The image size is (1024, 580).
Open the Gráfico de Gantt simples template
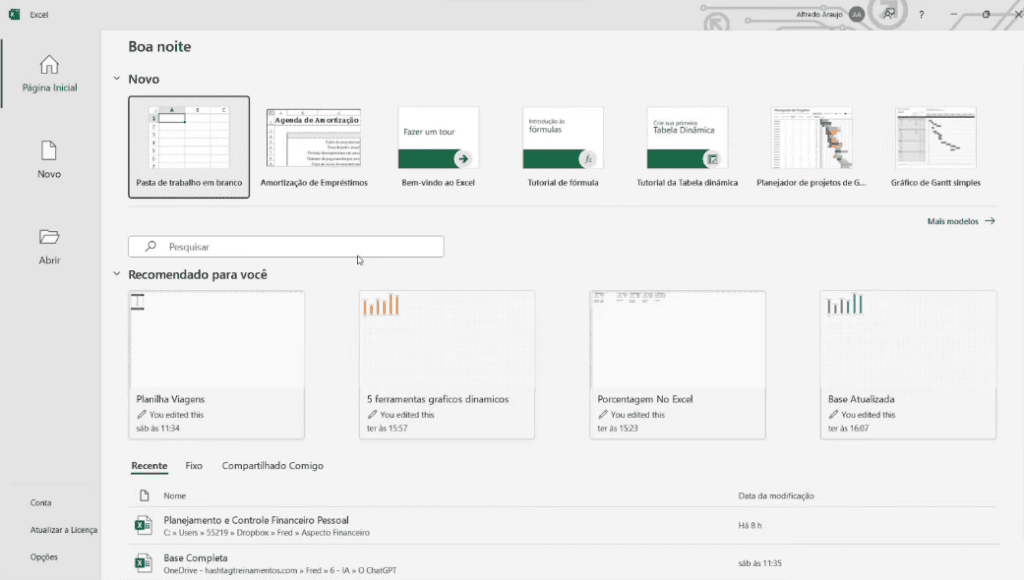(935, 146)
